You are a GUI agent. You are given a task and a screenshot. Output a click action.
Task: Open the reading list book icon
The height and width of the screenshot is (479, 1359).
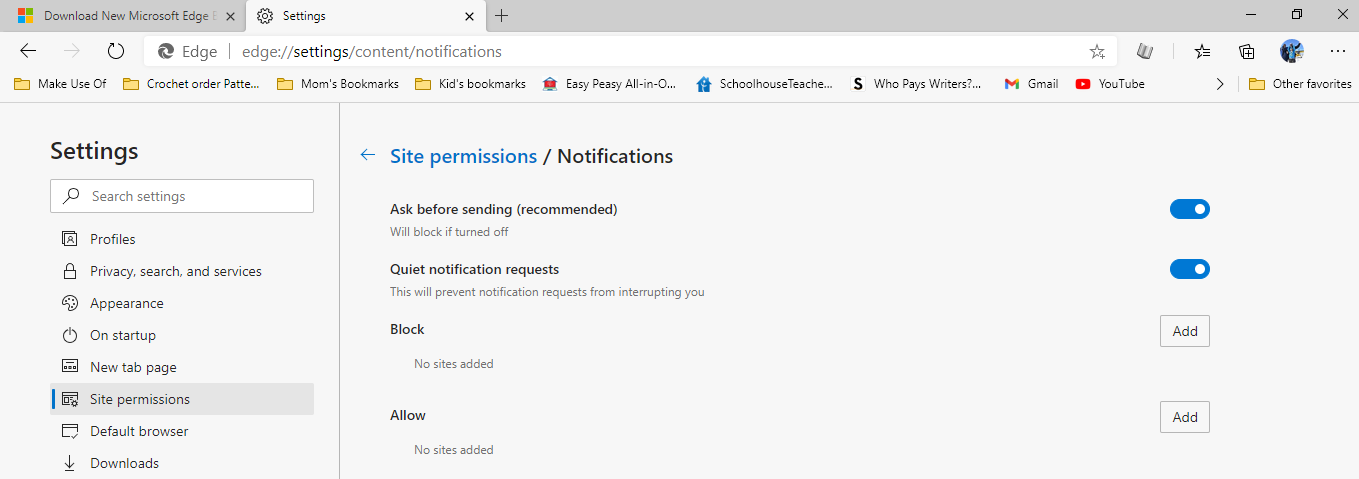tap(1146, 51)
